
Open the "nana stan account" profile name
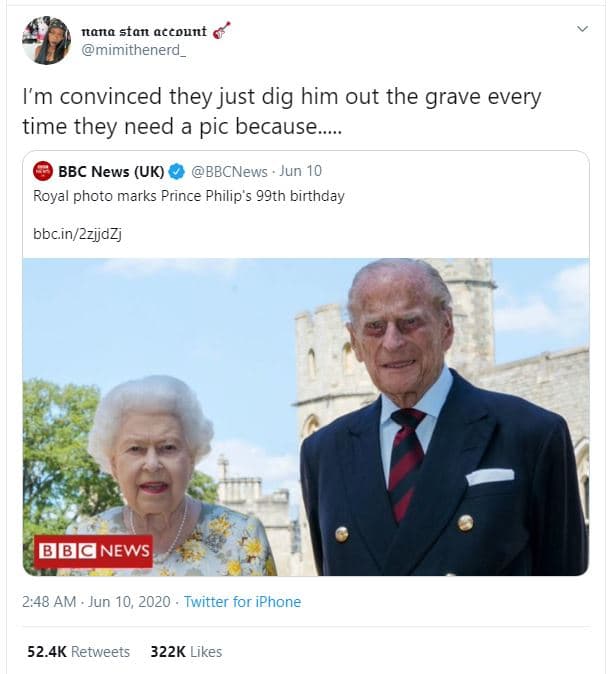[x=143, y=31]
